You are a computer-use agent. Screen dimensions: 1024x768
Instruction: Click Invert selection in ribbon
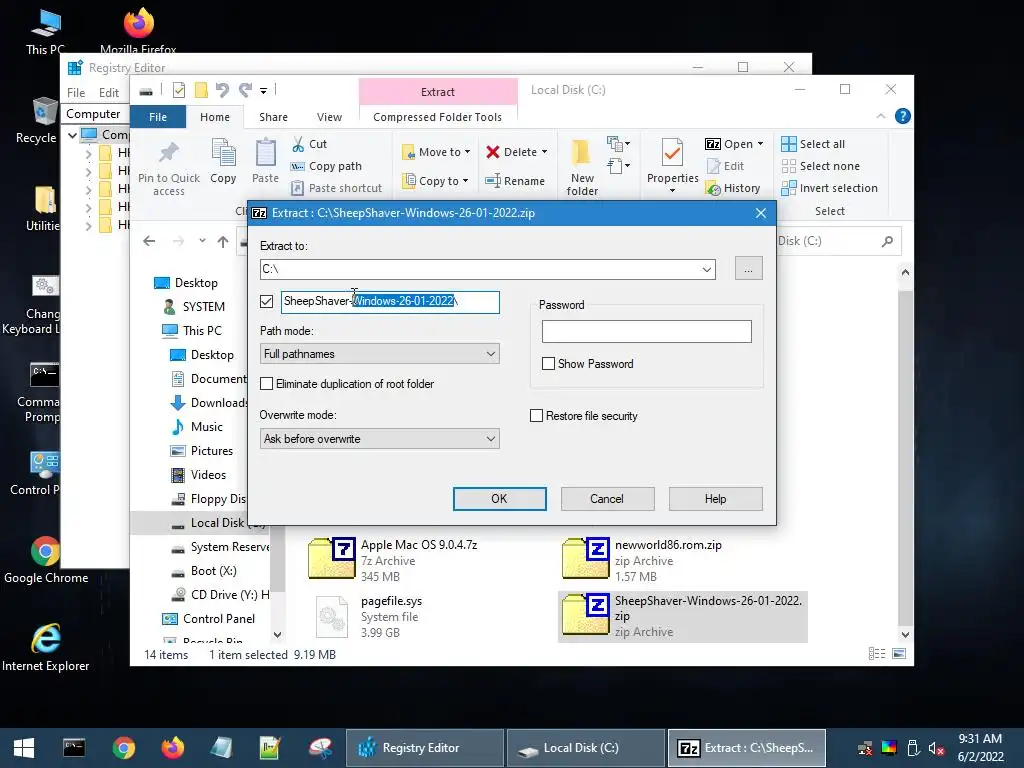pyautogui.click(x=829, y=188)
